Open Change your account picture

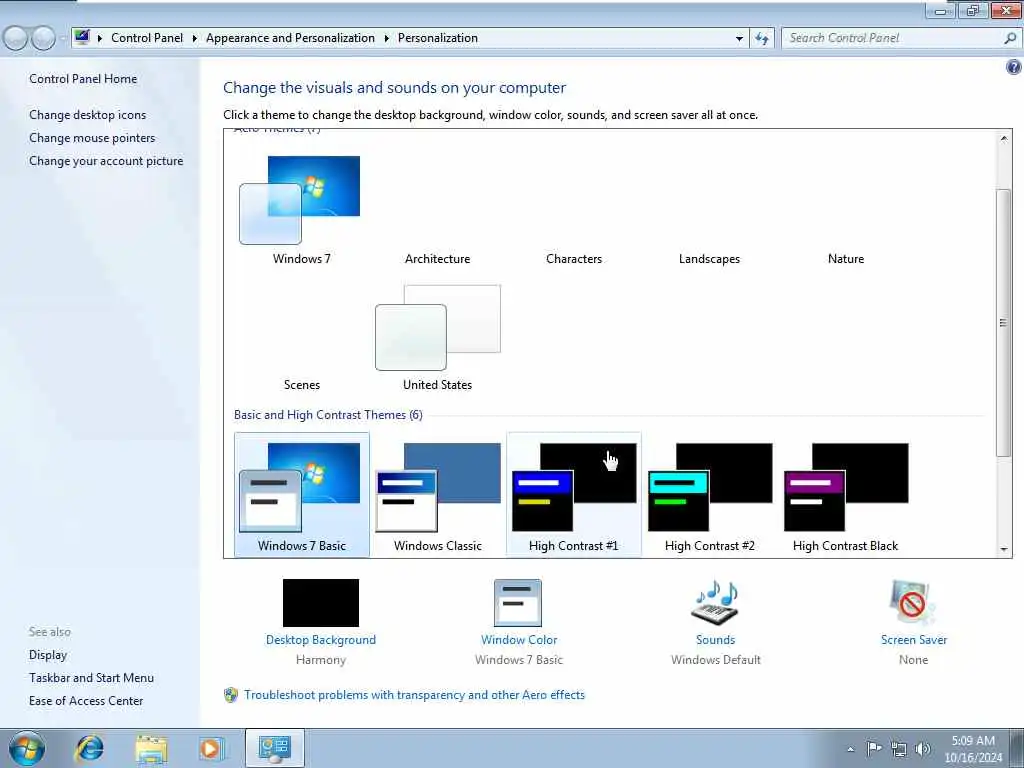pos(106,161)
